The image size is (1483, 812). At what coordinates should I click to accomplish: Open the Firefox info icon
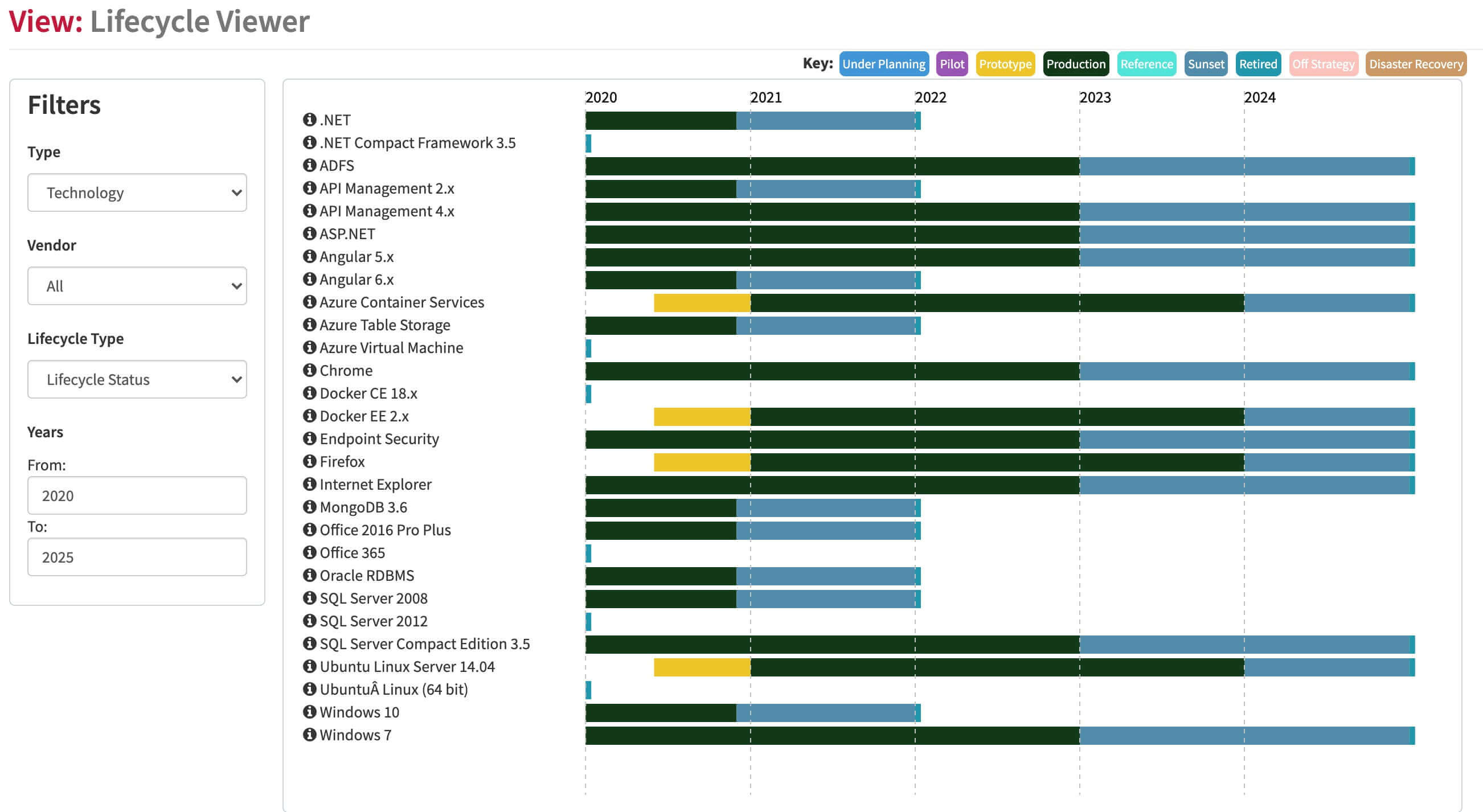[310, 462]
